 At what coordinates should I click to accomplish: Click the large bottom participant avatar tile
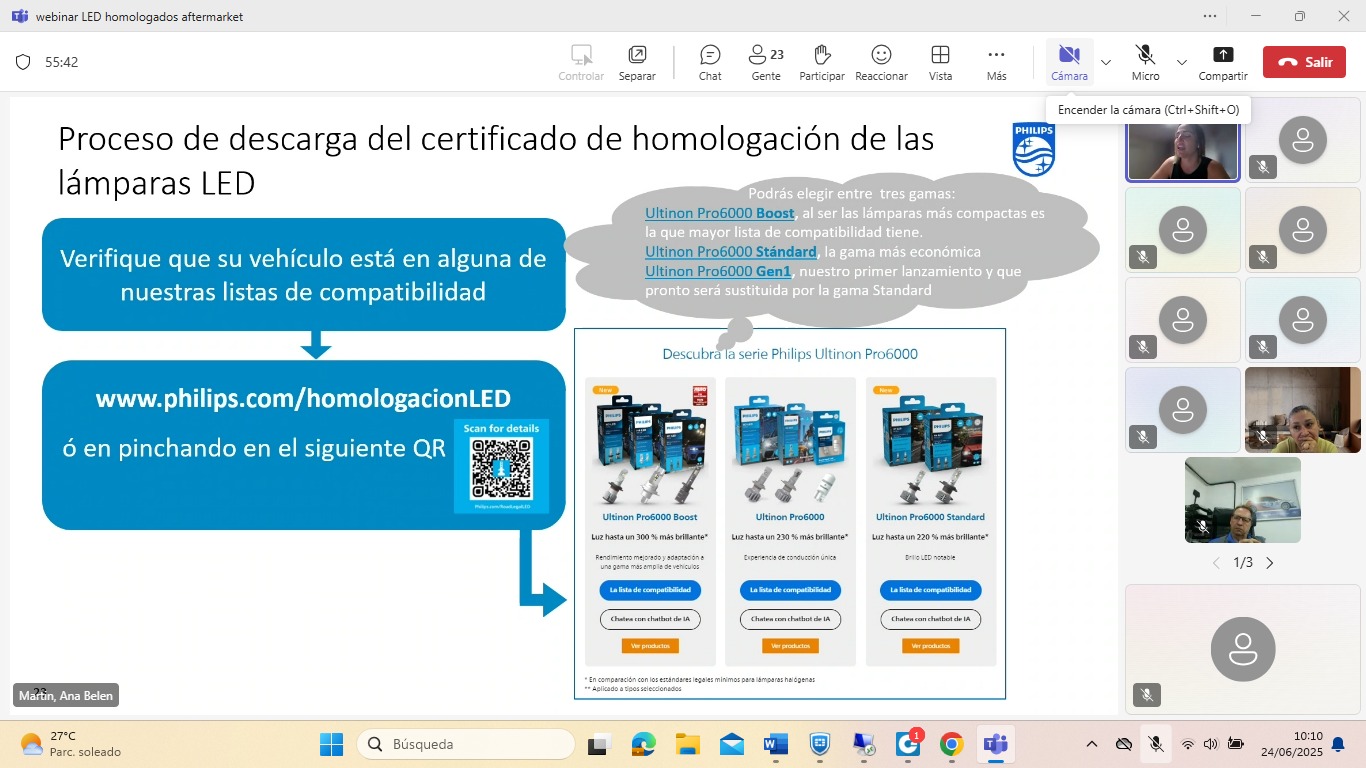(x=1243, y=650)
